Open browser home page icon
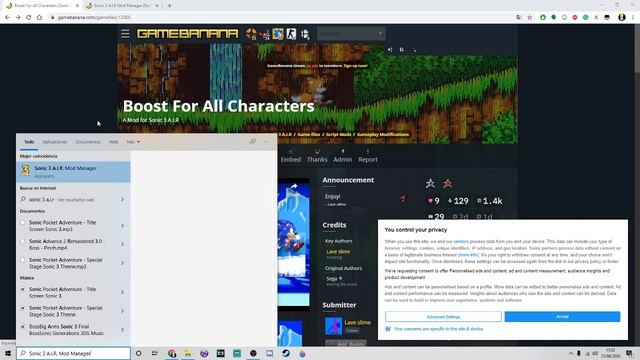 pos(39,18)
